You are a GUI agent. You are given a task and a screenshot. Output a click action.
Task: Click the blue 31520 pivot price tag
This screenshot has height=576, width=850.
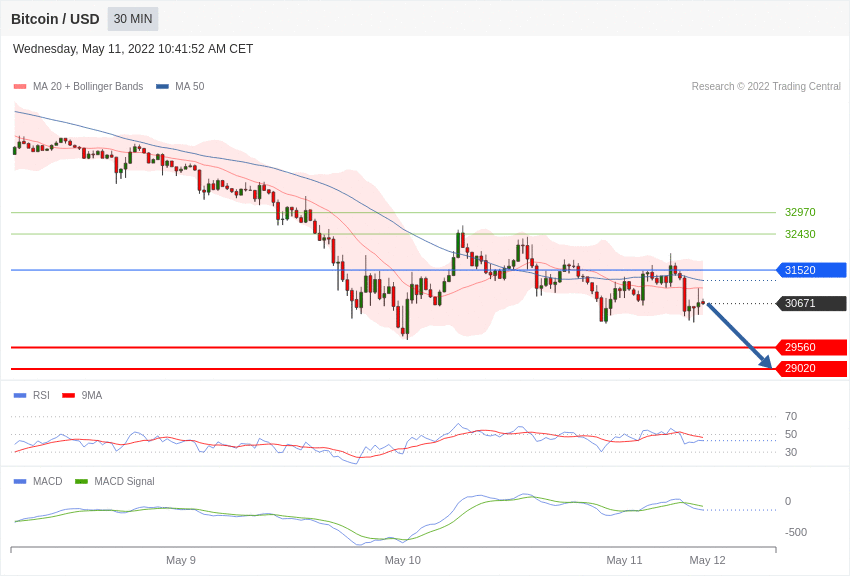tap(812, 270)
